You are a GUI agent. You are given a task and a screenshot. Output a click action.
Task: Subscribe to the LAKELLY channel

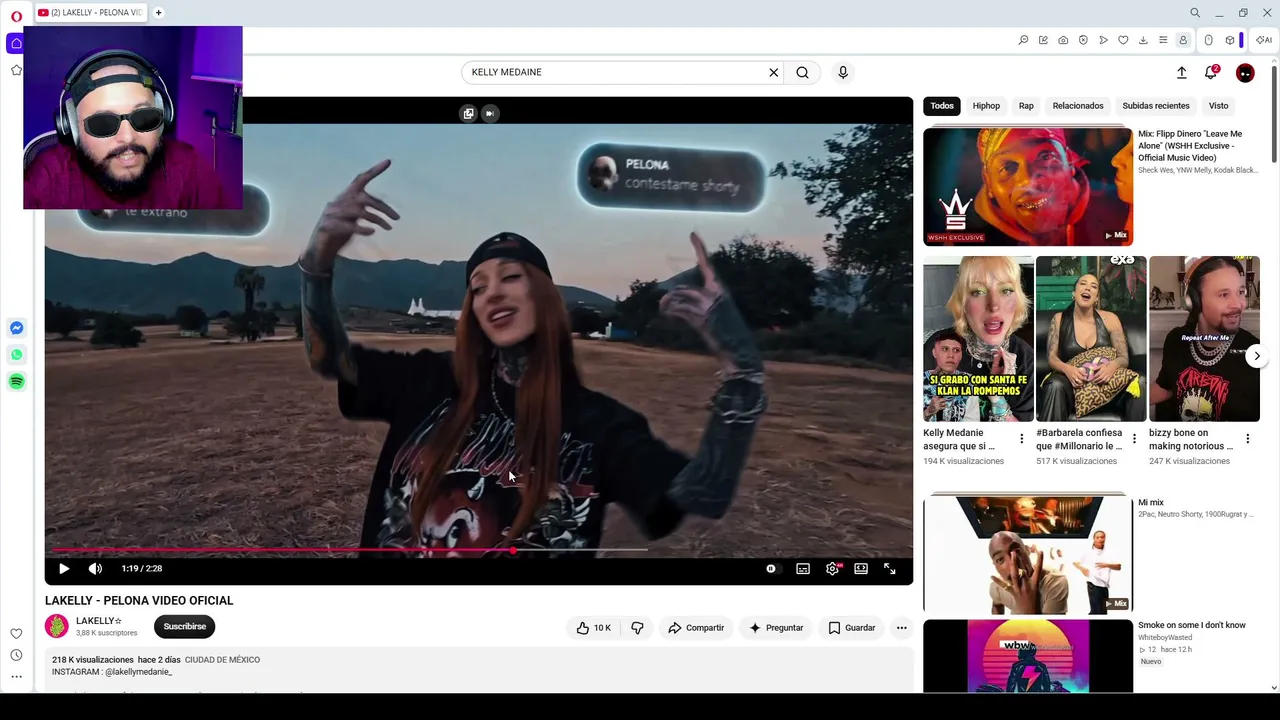pyautogui.click(x=185, y=626)
